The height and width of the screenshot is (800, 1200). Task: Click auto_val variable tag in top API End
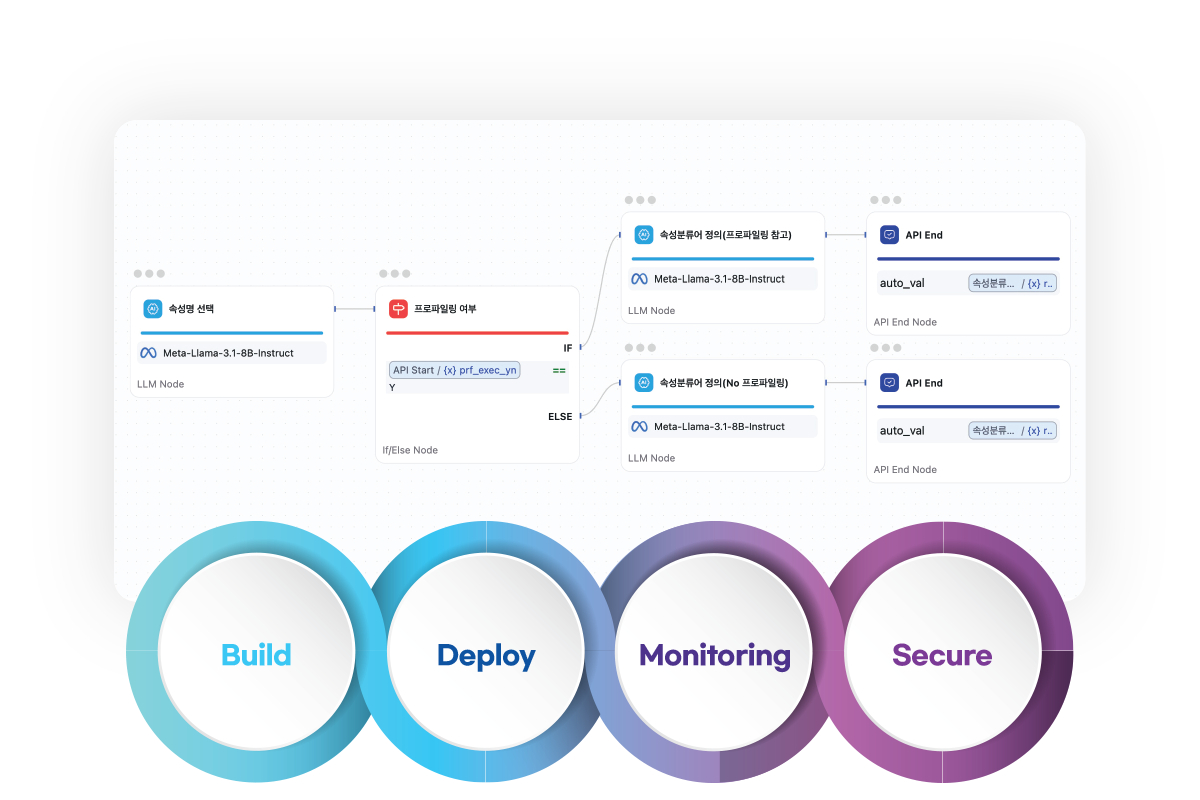1012,283
